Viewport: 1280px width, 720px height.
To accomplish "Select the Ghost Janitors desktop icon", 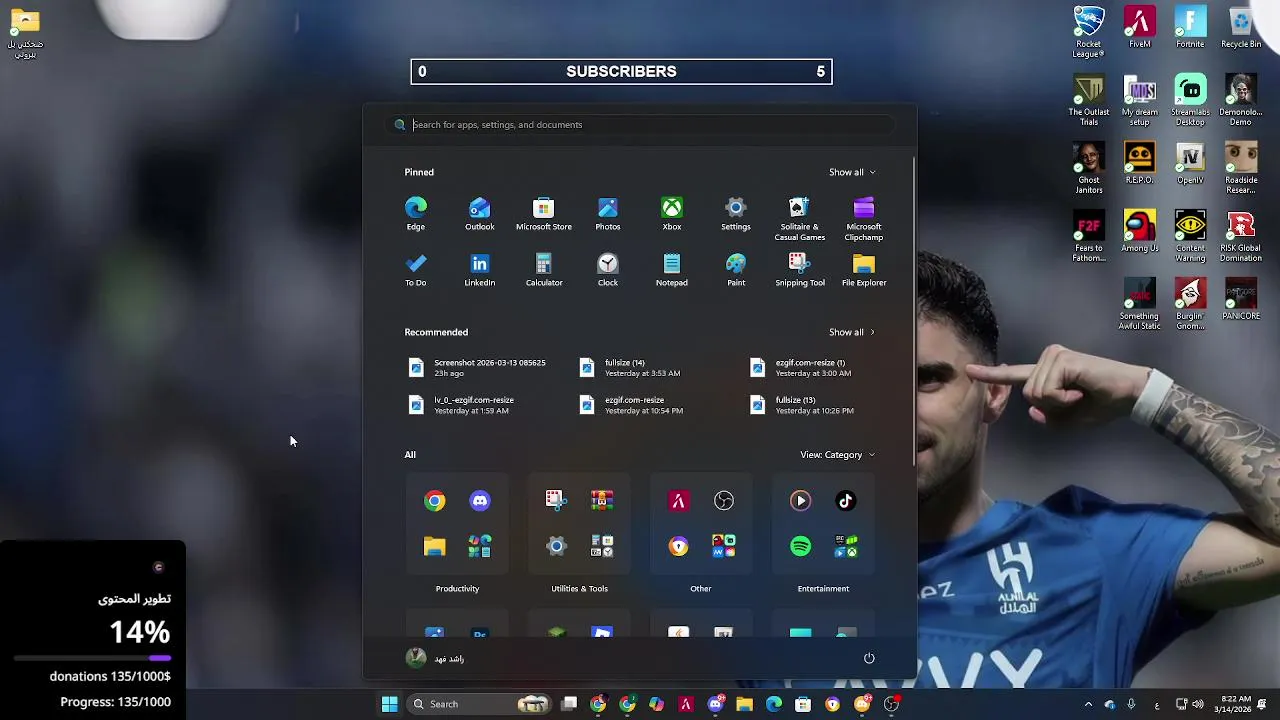I will click(x=1089, y=169).
